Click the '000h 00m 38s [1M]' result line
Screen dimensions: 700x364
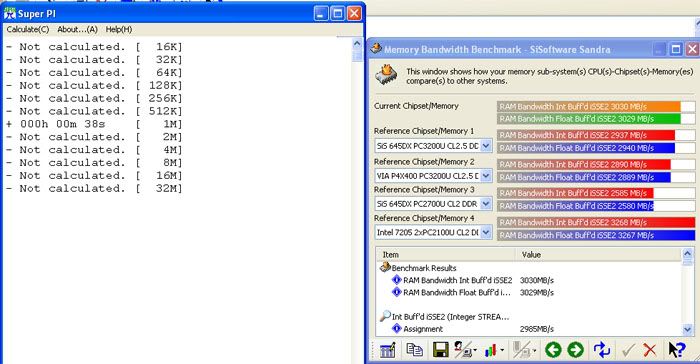(94, 124)
